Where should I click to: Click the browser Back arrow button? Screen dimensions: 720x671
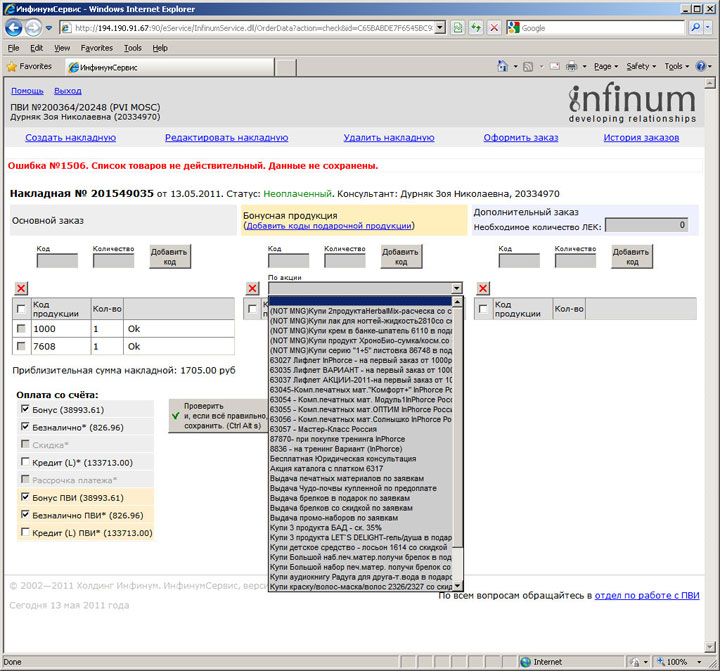pyautogui.click(x=13, y=28)
